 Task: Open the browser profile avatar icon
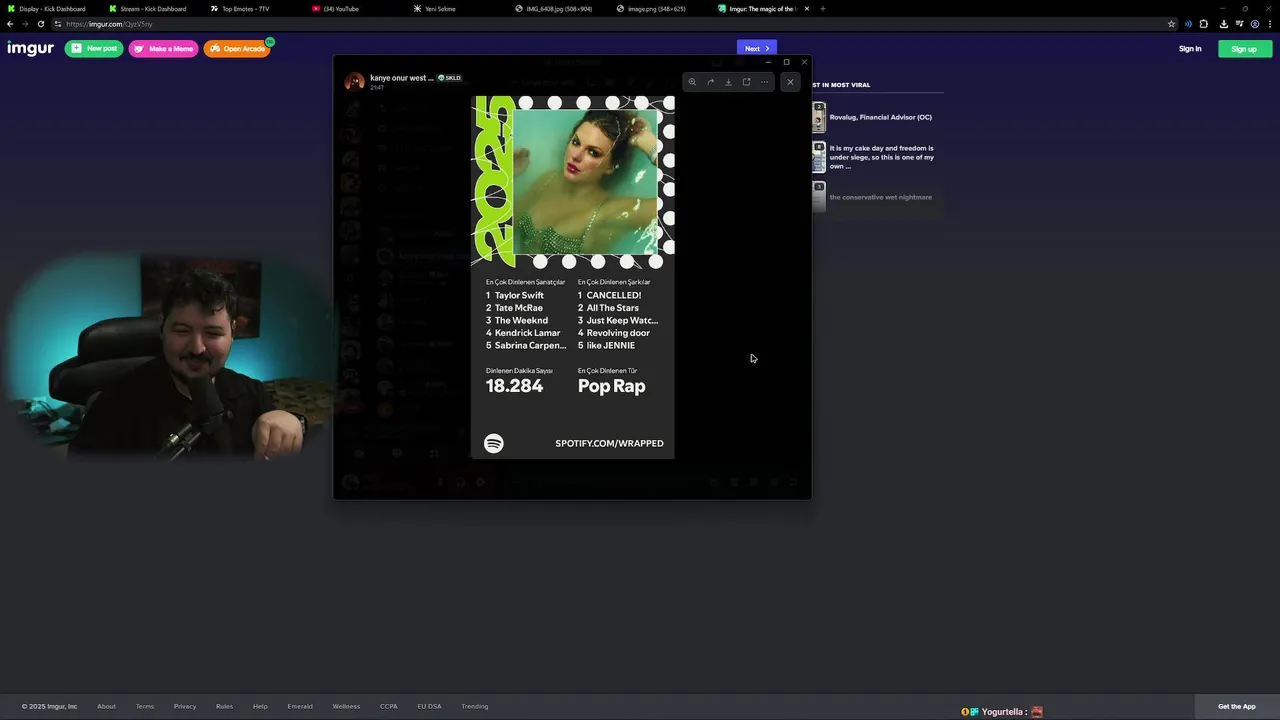(1255, 24)
